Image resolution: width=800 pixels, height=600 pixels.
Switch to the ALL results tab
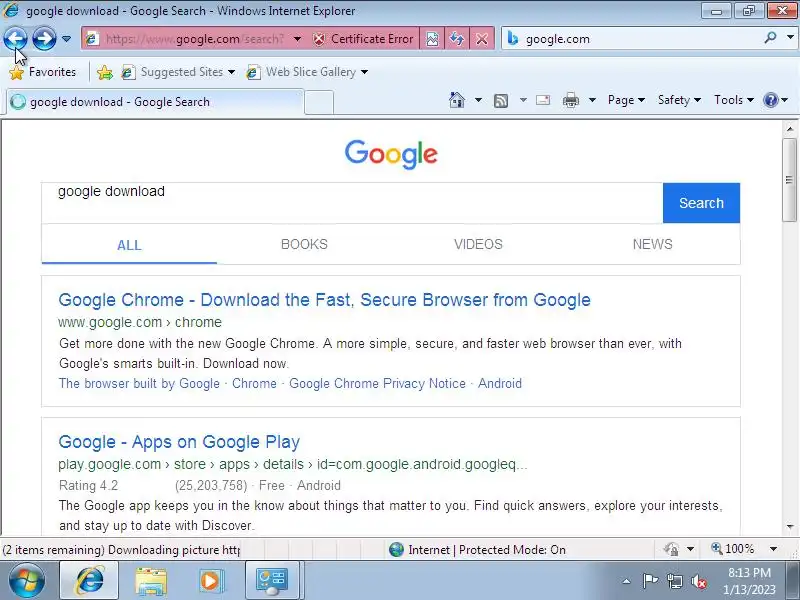129,245
